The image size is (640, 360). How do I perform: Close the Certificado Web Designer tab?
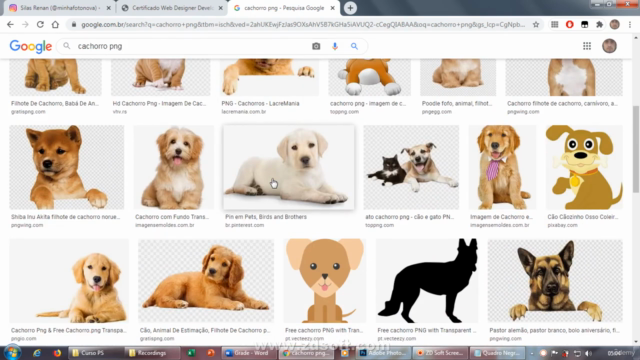coord(220,8)
